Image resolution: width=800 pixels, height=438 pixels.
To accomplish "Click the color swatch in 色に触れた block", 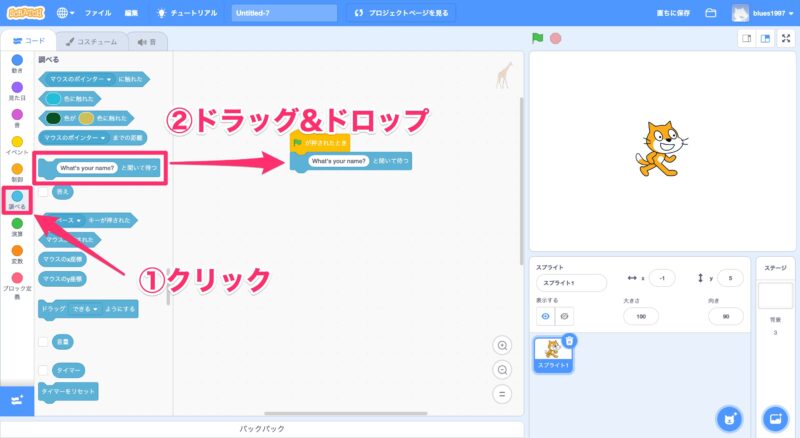I will 52,98.
